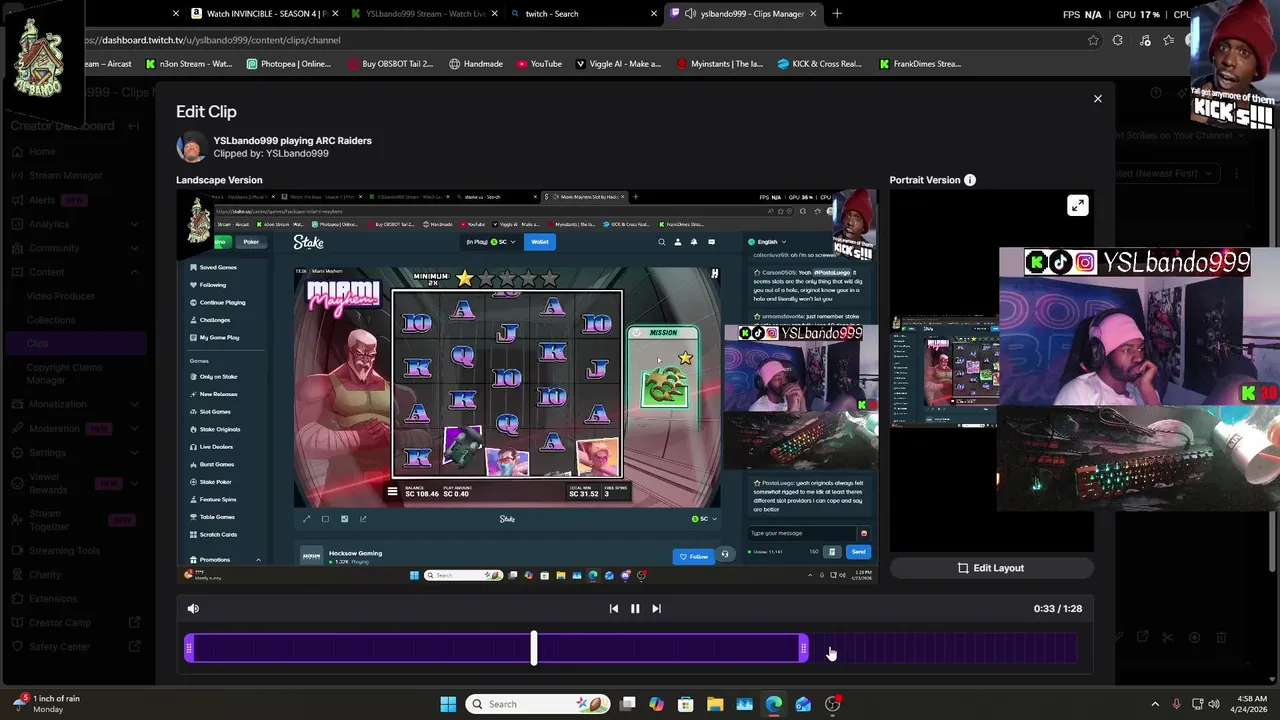Open Copyright Claims Manager in sidebar
Image resolution: width=1280 pixels, height=720 pixels.
tap(64, 374)
